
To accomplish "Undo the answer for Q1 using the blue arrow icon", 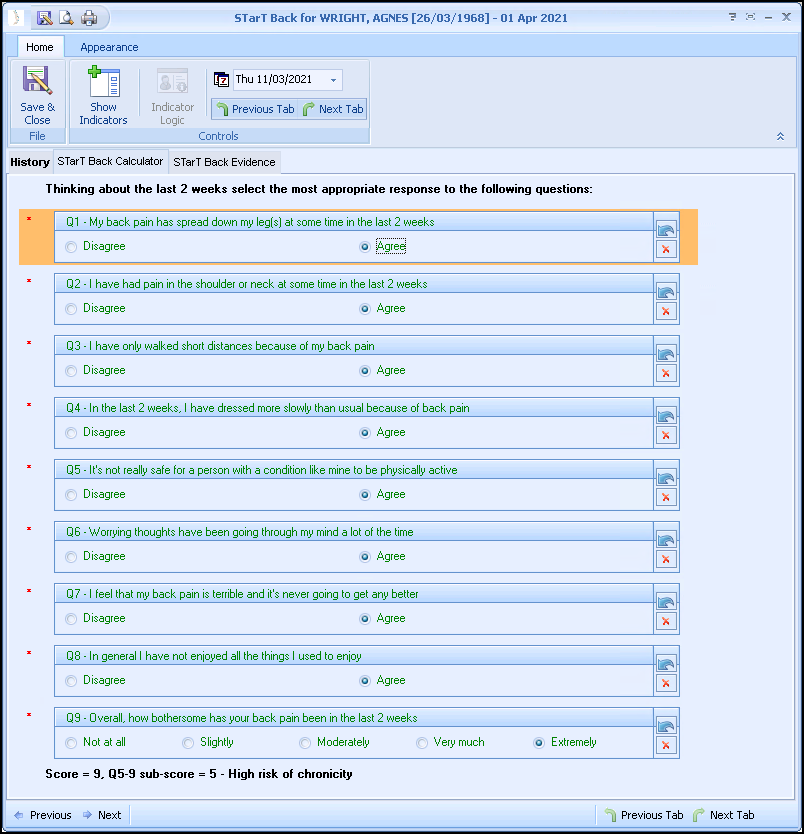I will (x=666, y=227).
